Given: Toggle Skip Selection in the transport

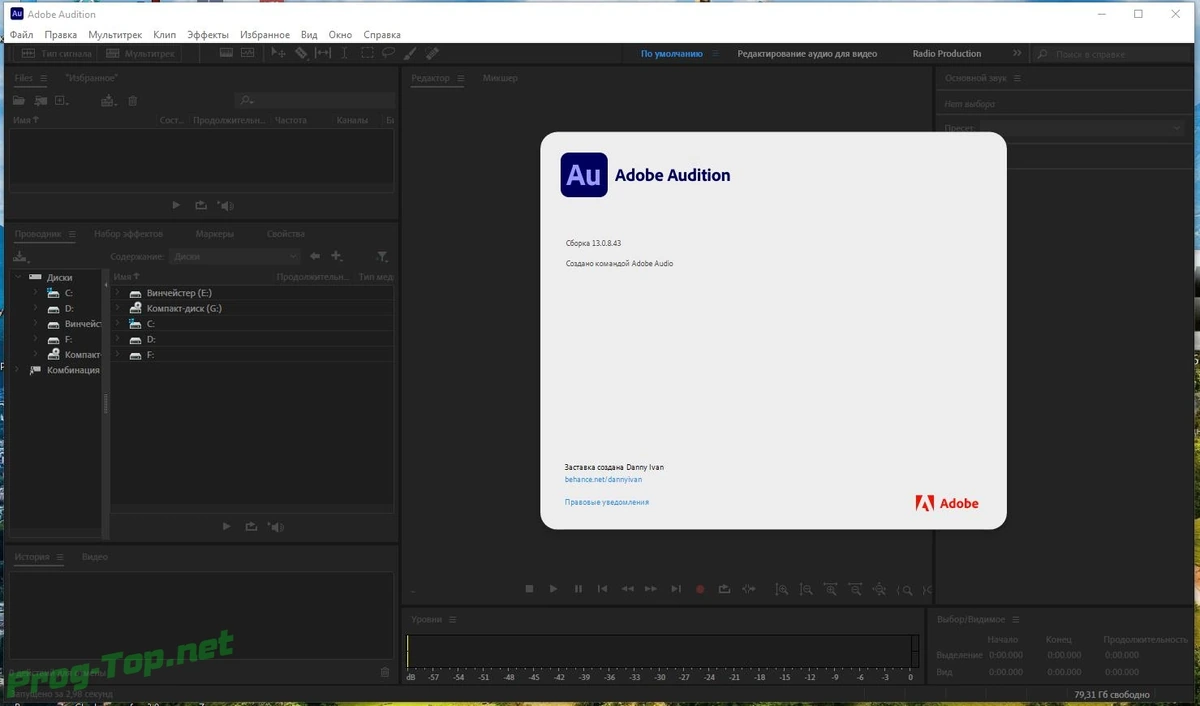Looking at the screenshot, I should pyautogui.click(x=749, y=589).
